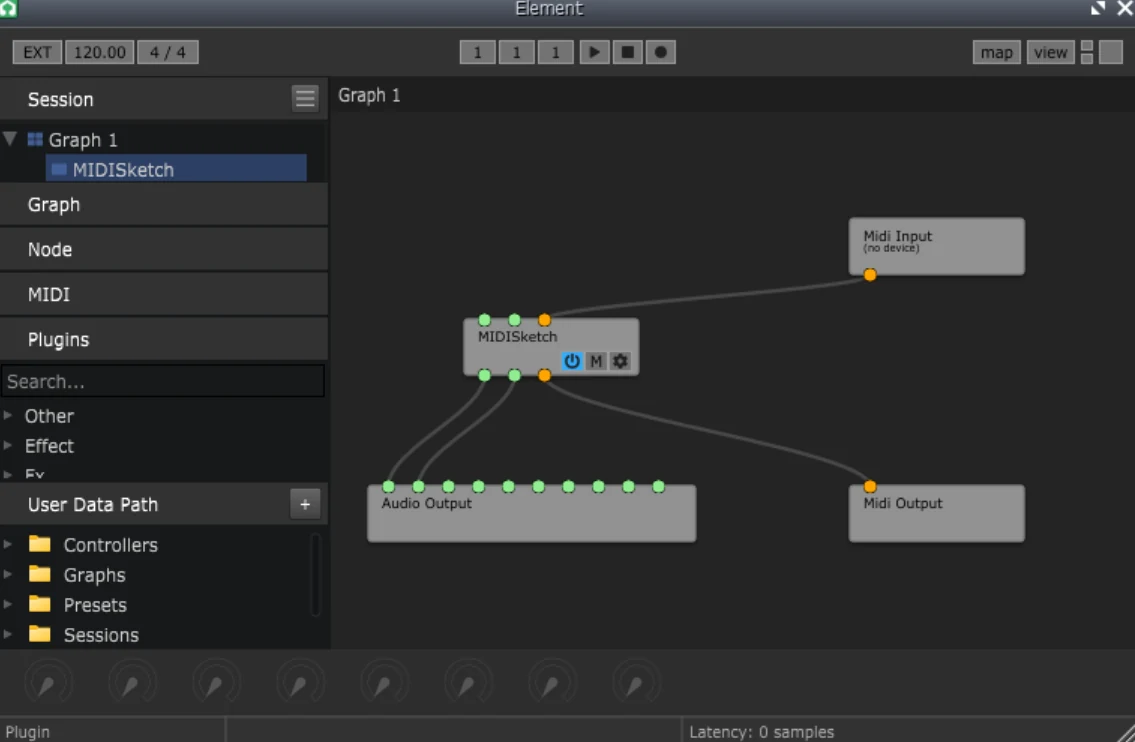The image size is (1135, 742).
Task: Focus the plugin Search field
Action: [x=162, y=381]
